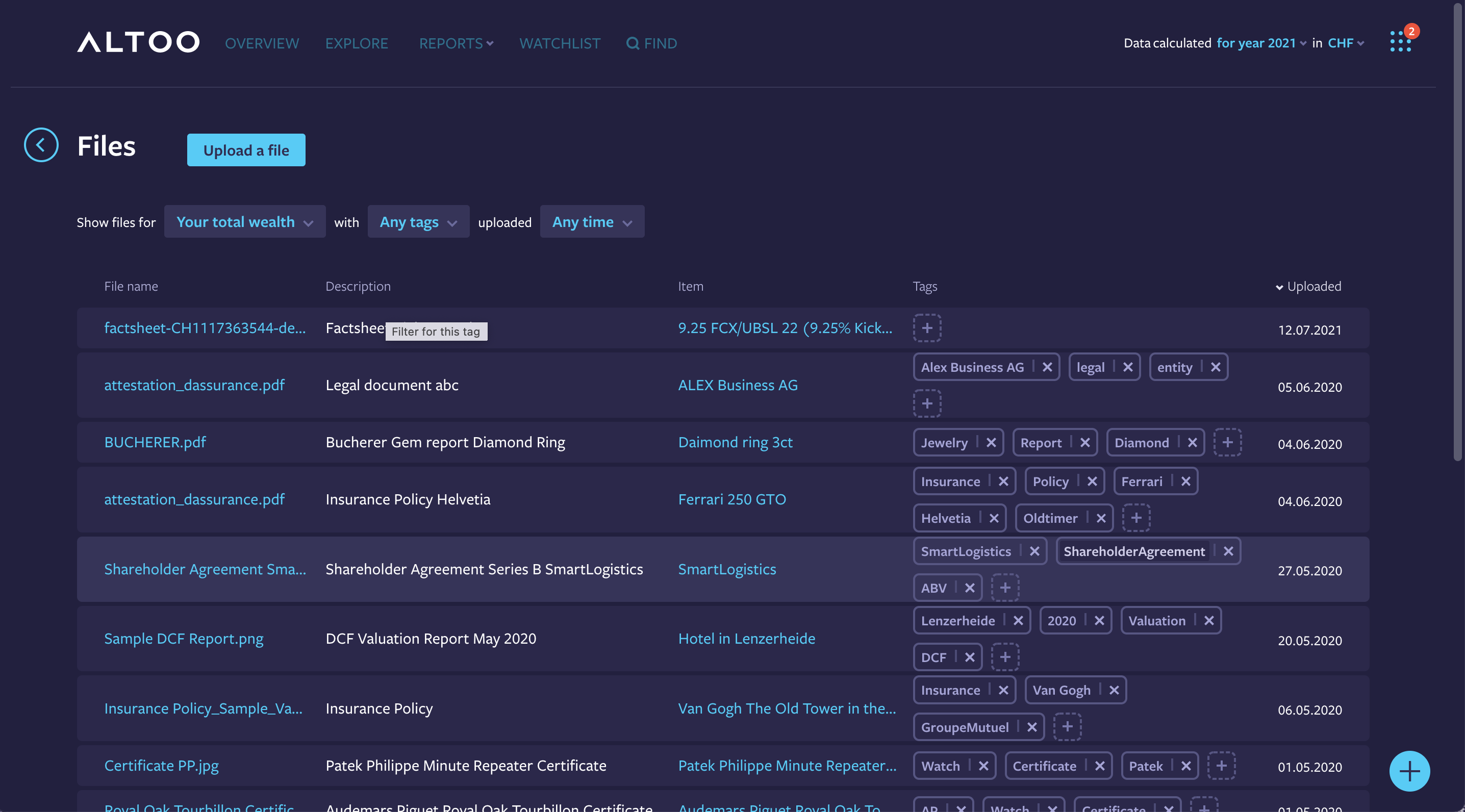Click the File name column header

click(x=131, y=286)
